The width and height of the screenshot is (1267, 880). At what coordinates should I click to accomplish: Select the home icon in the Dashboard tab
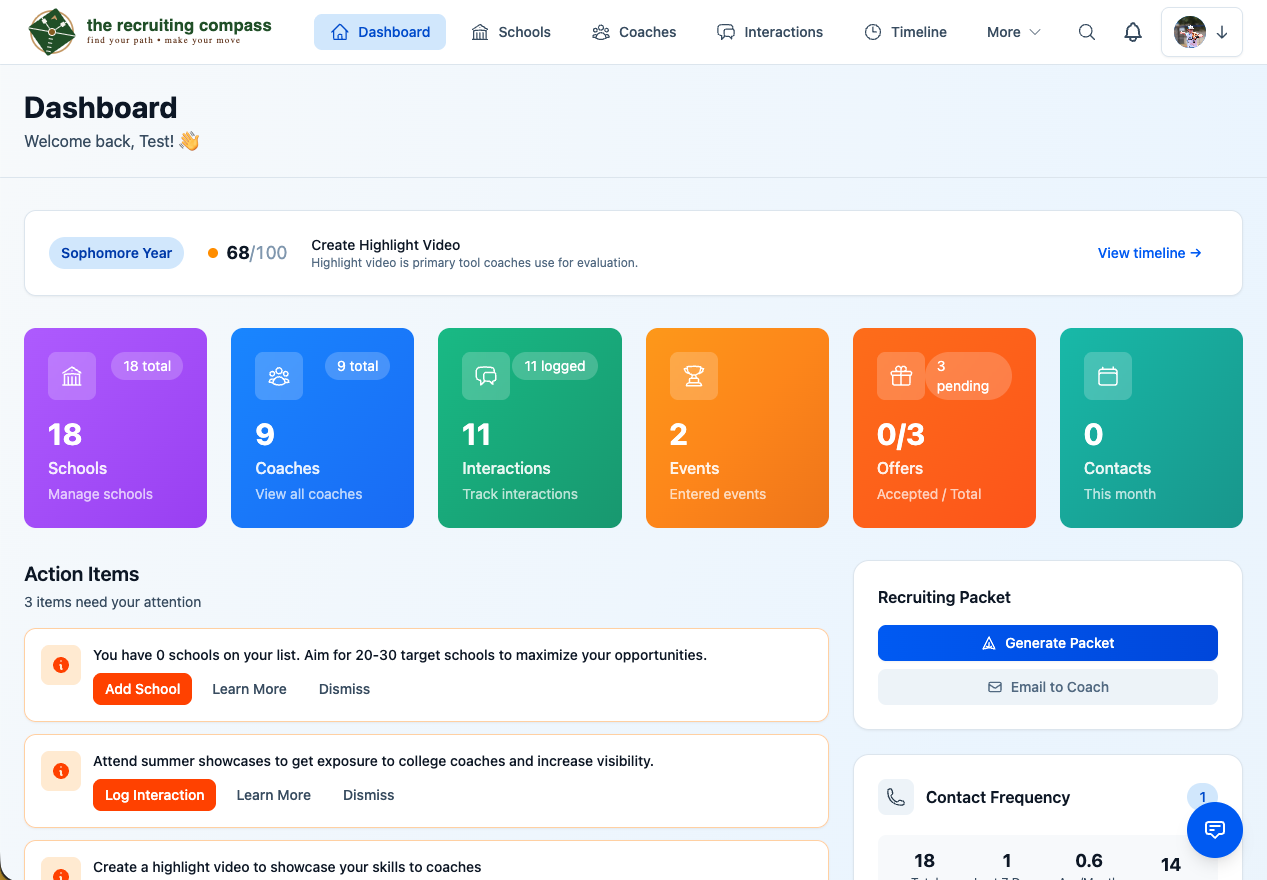pyautogui.click(x=340, y=32)
